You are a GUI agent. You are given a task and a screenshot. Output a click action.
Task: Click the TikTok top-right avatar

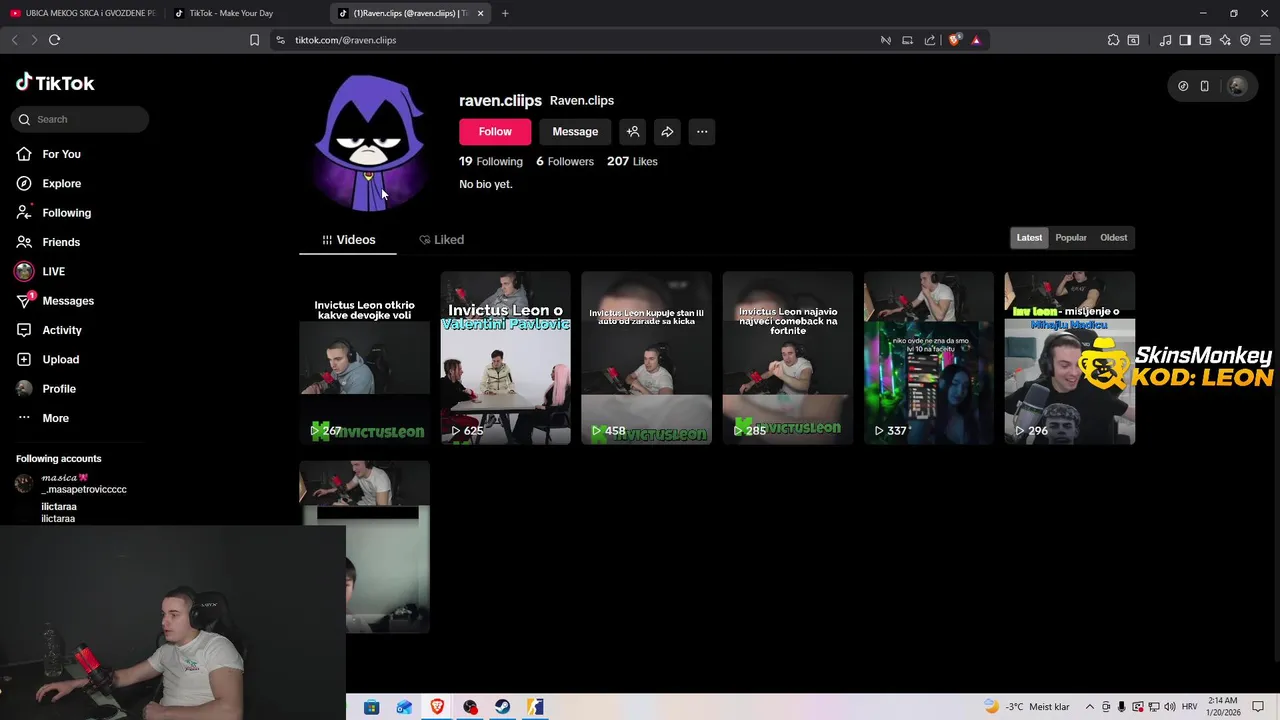pyautogui.click(x=1238, y=86)
